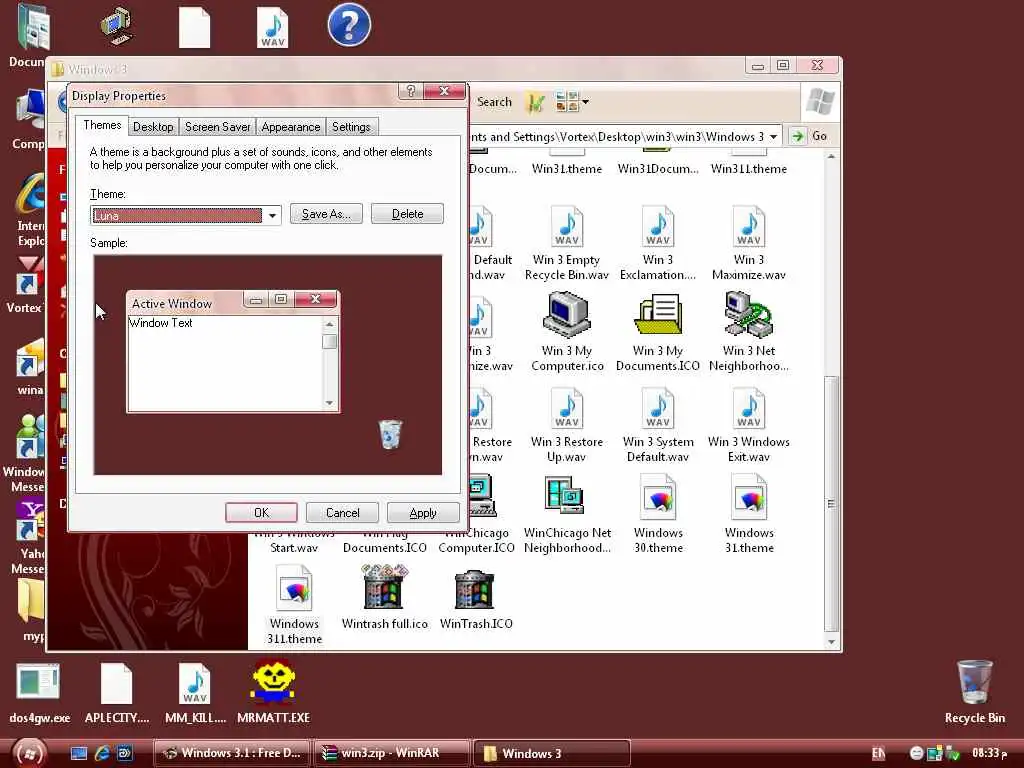The width and height of the screenshot is (1024, 768).
Task: Confirm with the OK button
Action: [261, 513]
